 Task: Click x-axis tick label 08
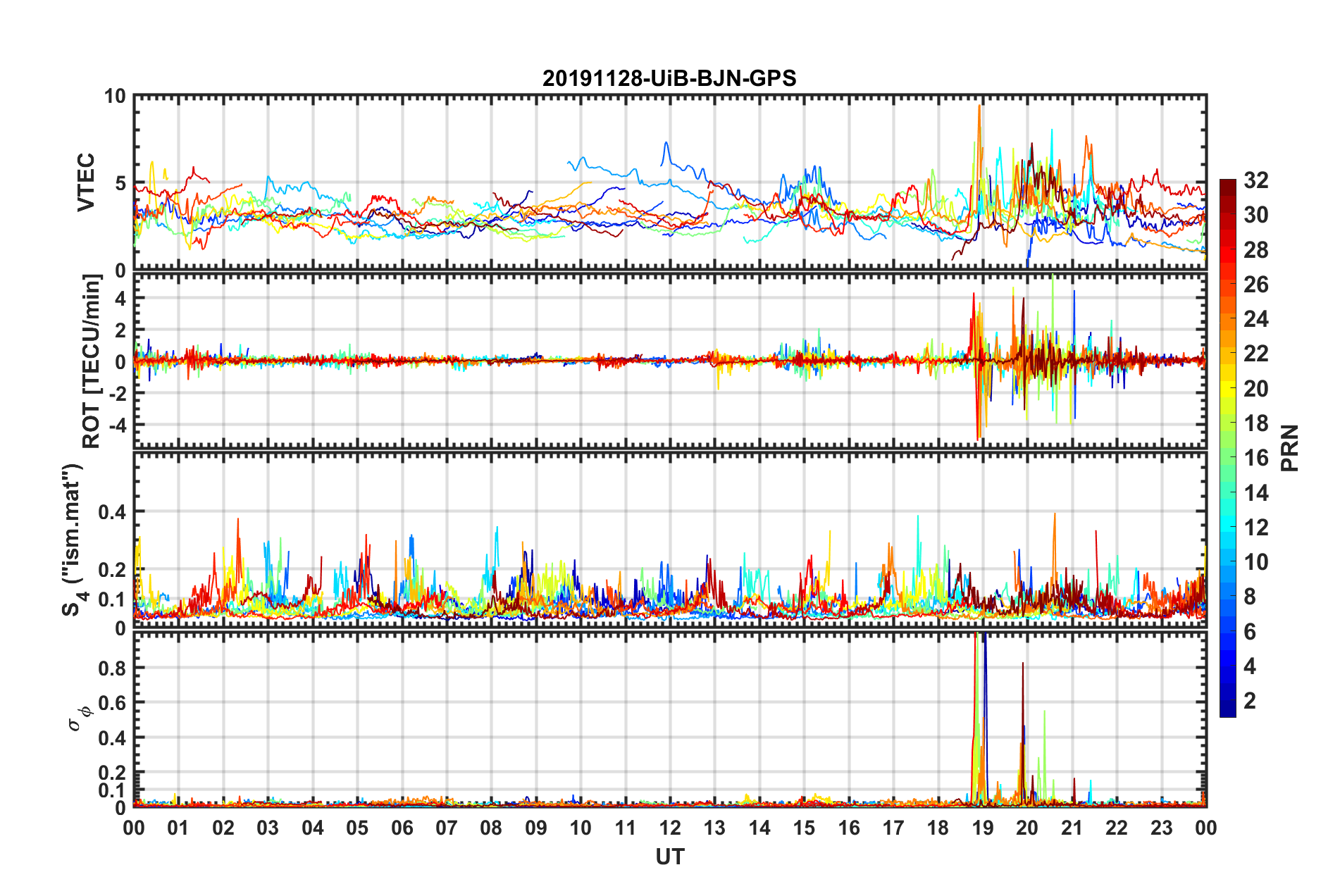491,828
